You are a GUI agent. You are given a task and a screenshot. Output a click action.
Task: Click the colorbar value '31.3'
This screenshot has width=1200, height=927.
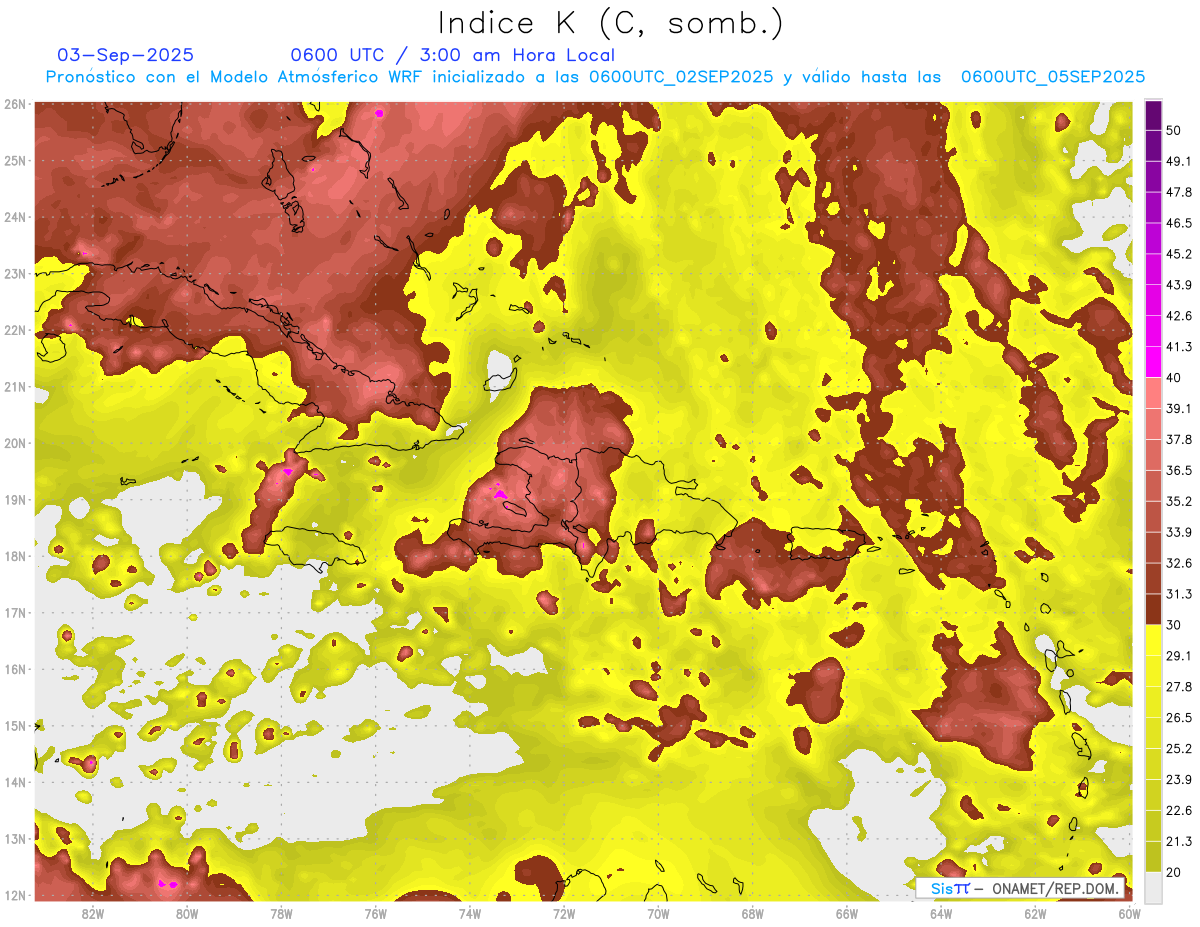point(1178,594)
